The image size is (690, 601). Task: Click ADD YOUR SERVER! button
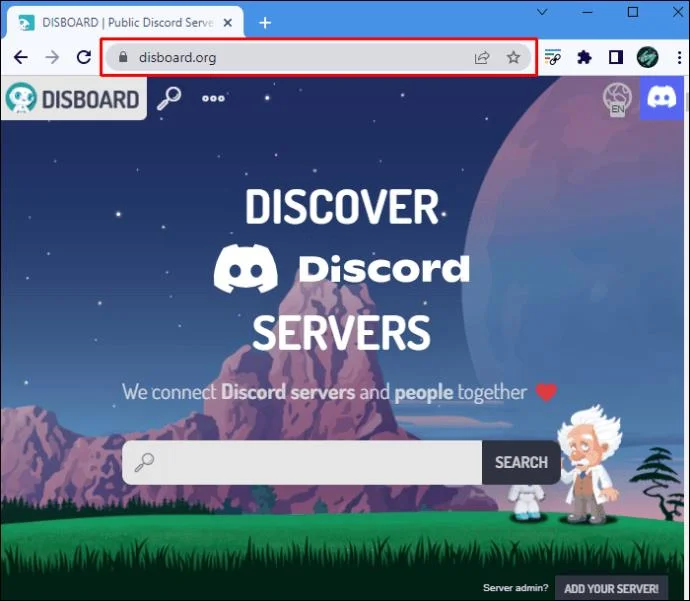(x=611, y=588)
